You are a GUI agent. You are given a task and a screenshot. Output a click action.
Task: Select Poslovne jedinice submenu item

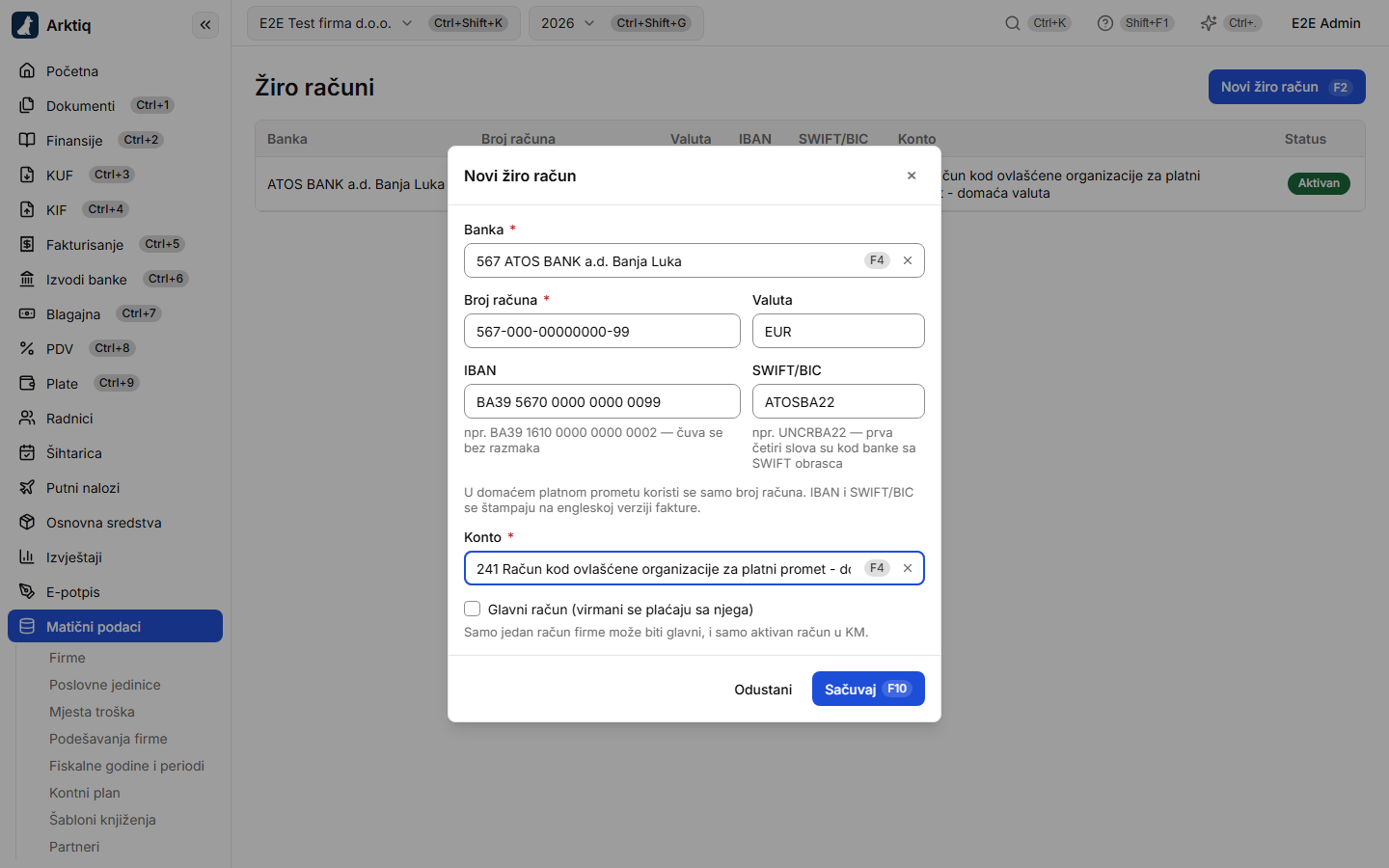coord(105,685)
